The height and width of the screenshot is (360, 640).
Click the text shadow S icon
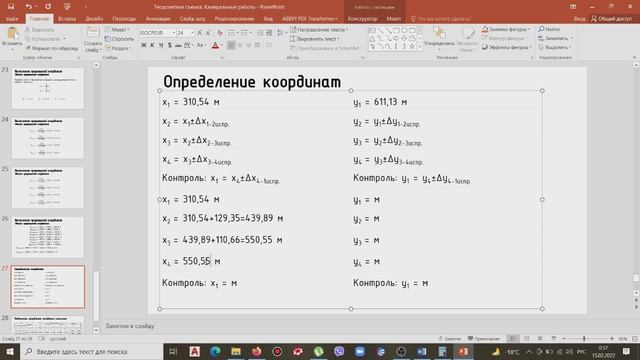click(x=169, y=45)
